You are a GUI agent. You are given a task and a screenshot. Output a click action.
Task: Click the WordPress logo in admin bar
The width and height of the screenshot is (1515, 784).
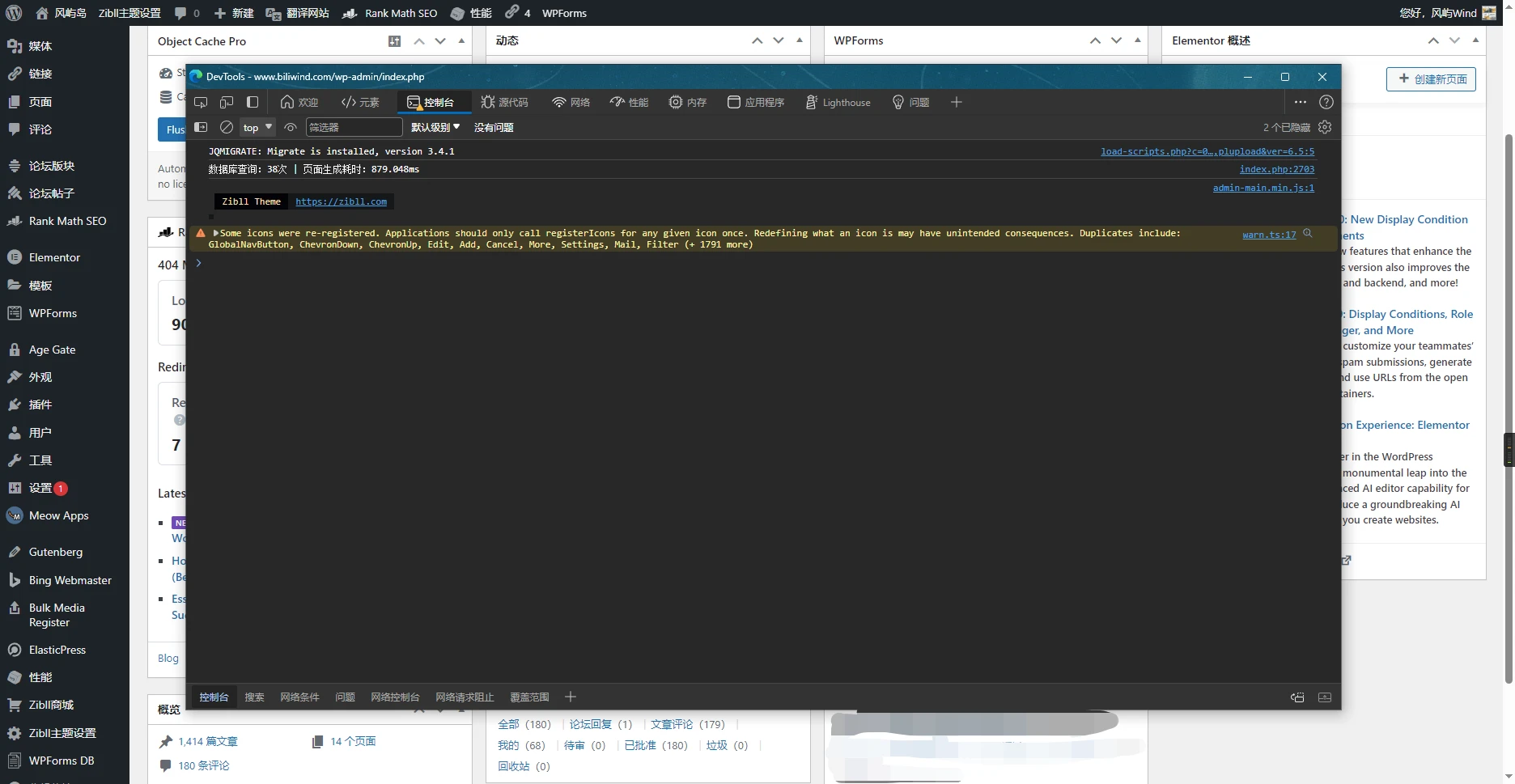[x=14, y=13]
